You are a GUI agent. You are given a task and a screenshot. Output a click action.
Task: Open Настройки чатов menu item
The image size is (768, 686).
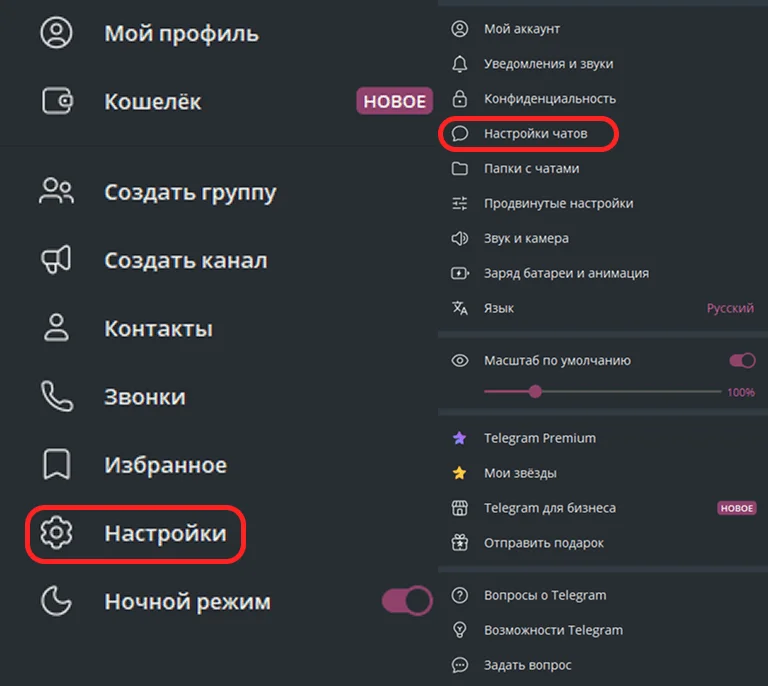(535, 133)
